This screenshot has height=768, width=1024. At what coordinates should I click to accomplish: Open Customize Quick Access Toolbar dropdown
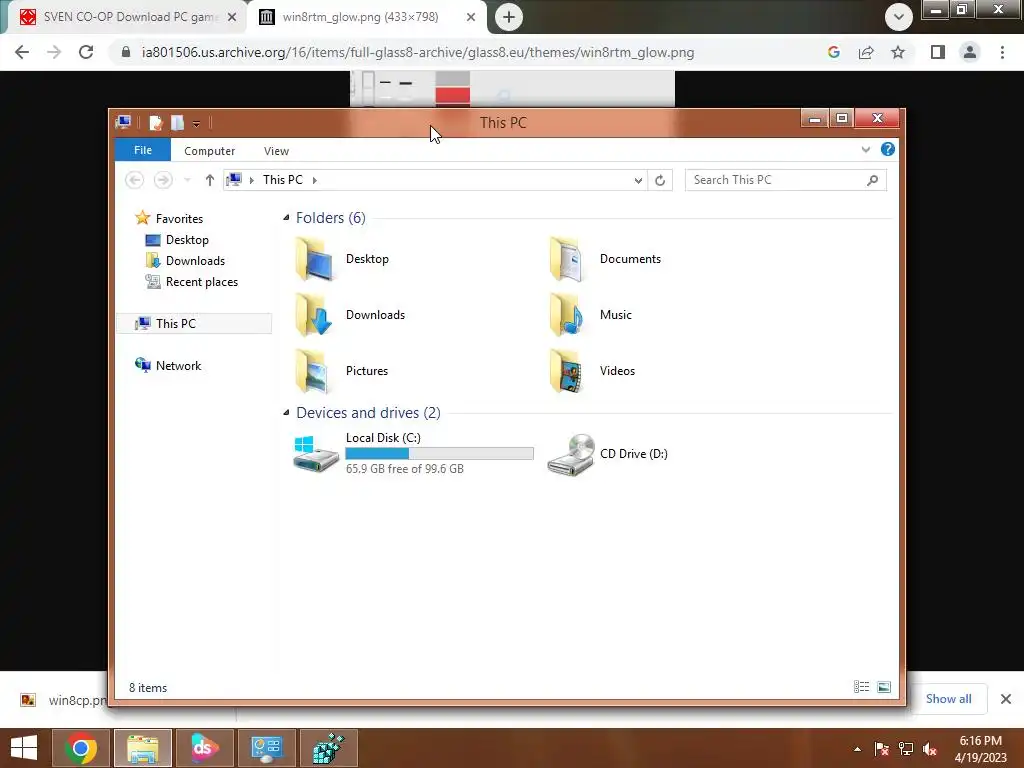[x=196, y=123]
